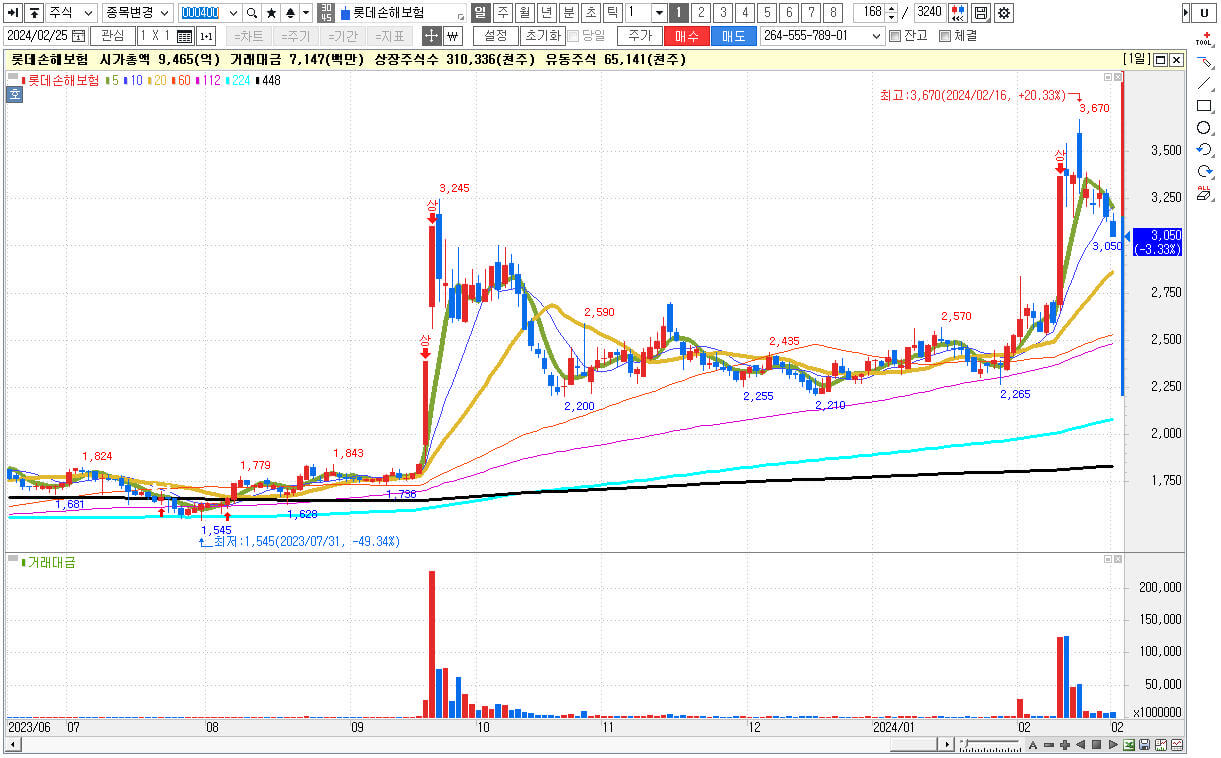Click the red 매수 buy button

[687, 36]
